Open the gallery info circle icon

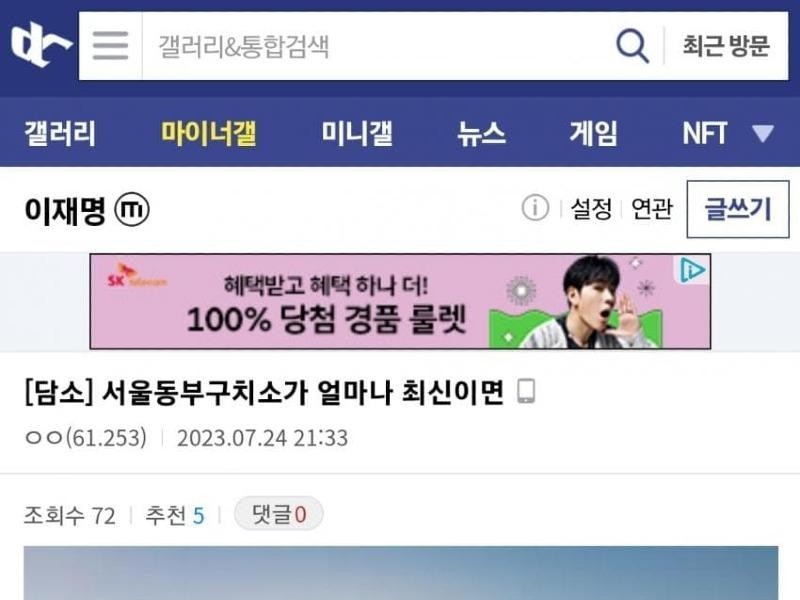pyautogui.click(x=535, y=208)
